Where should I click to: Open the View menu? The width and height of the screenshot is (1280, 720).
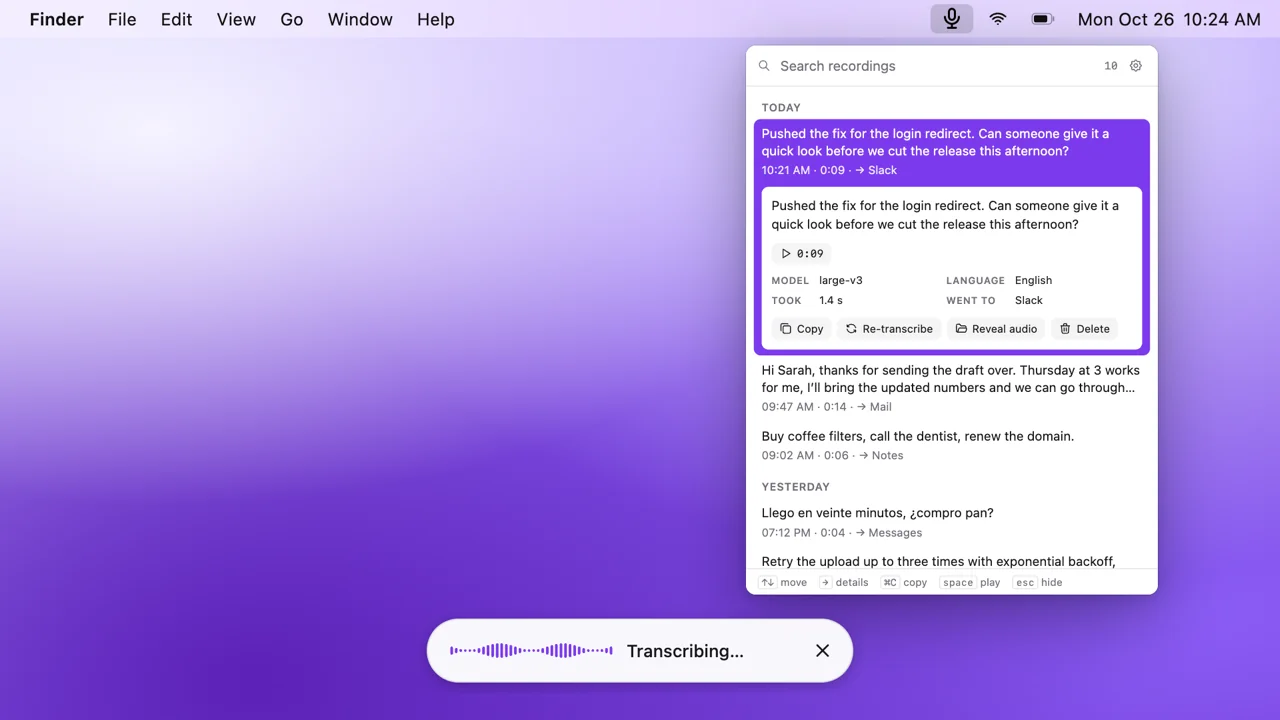coord(236,19)
